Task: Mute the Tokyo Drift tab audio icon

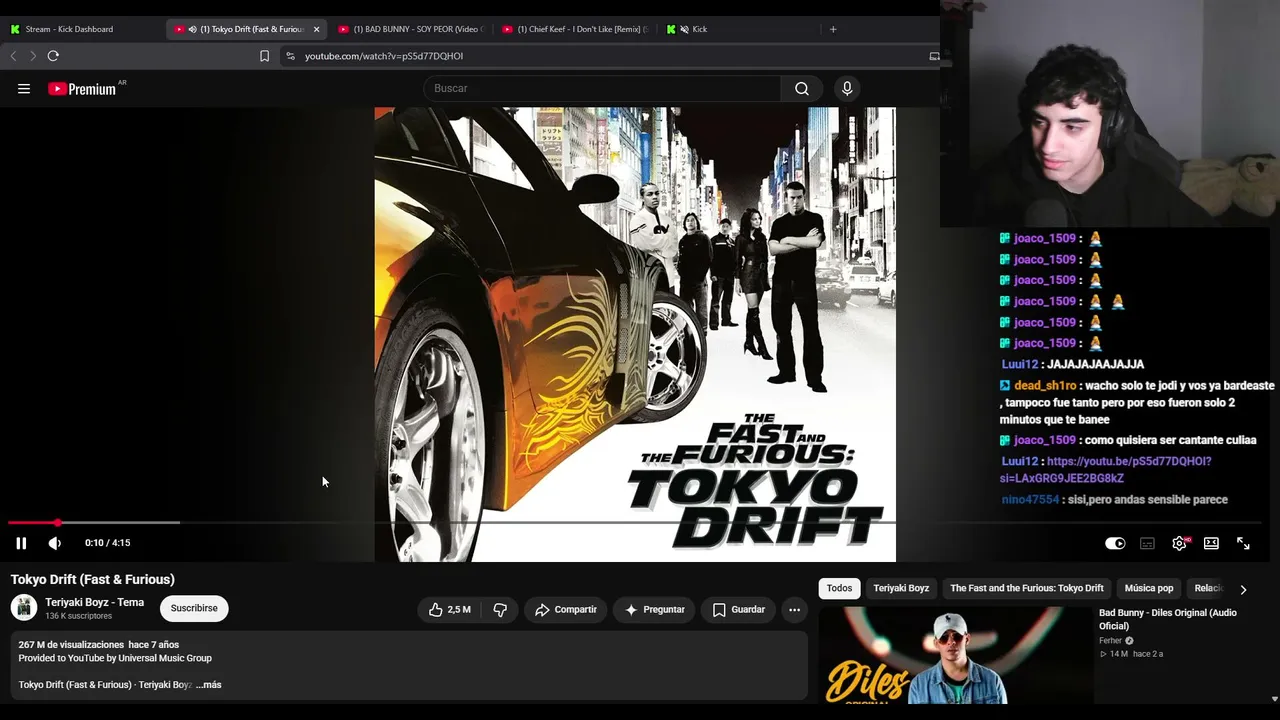Action: coord(192,29)
